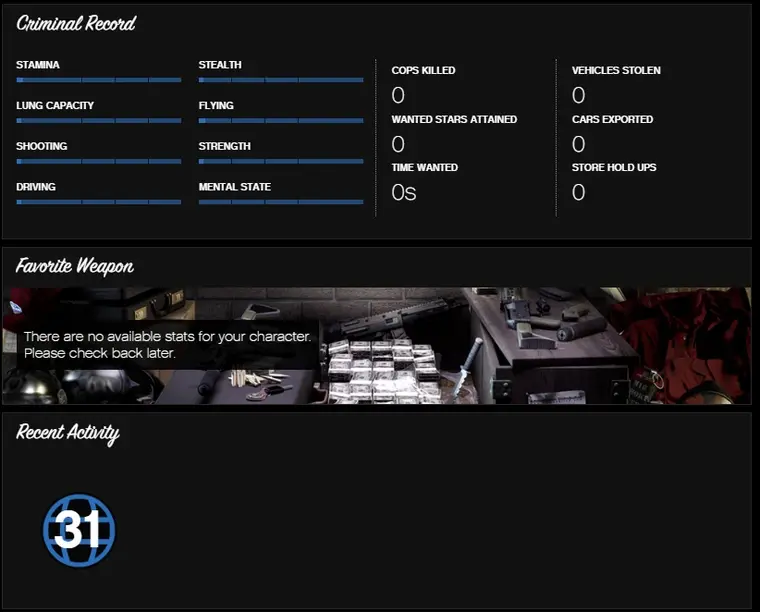This screenshot has width=760, height=612.
Task: Click the Cars Exported label
Action: 612,119
